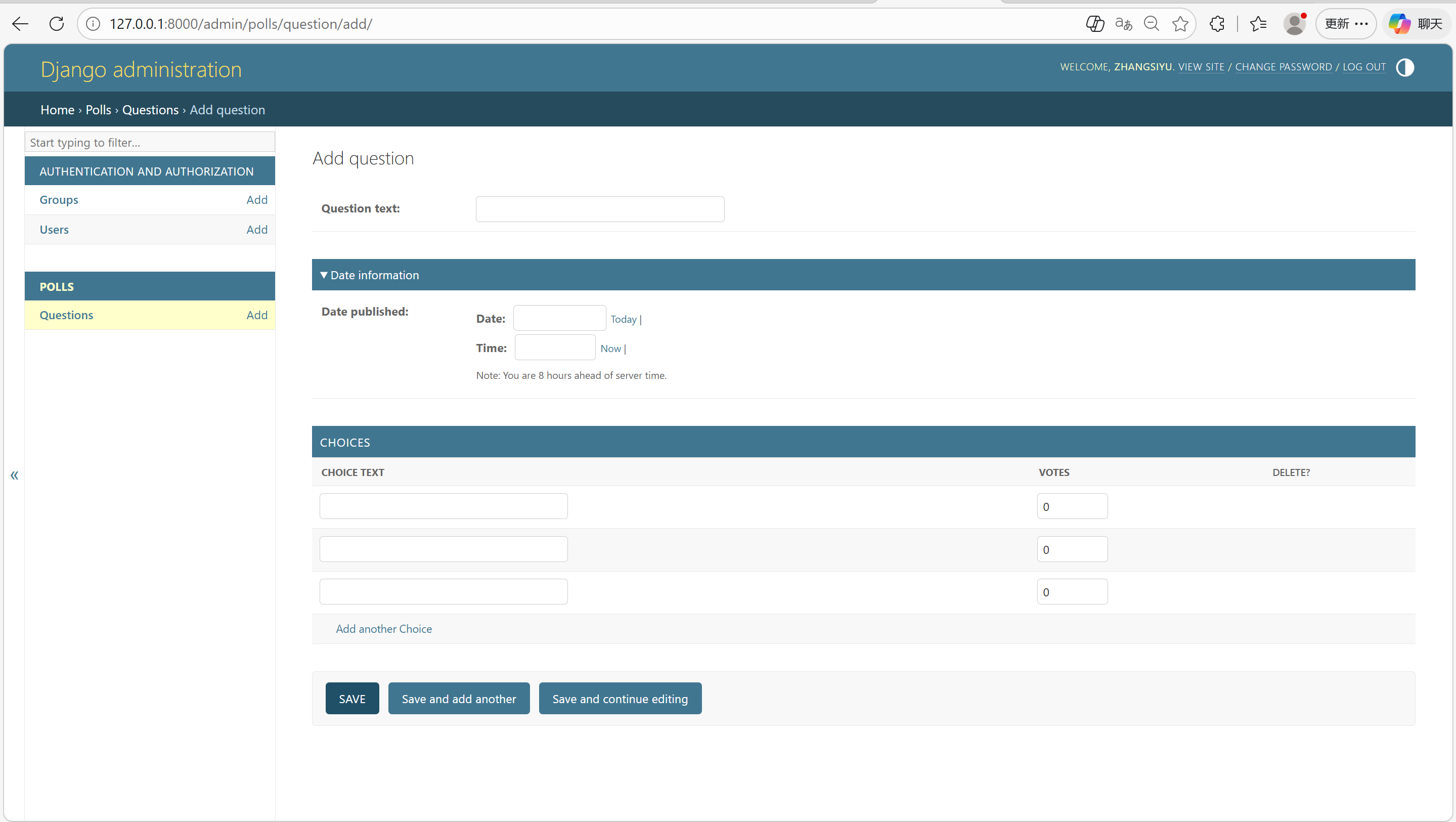Click the browser back arrow
Screen dimensions: 1456x822
20,24
